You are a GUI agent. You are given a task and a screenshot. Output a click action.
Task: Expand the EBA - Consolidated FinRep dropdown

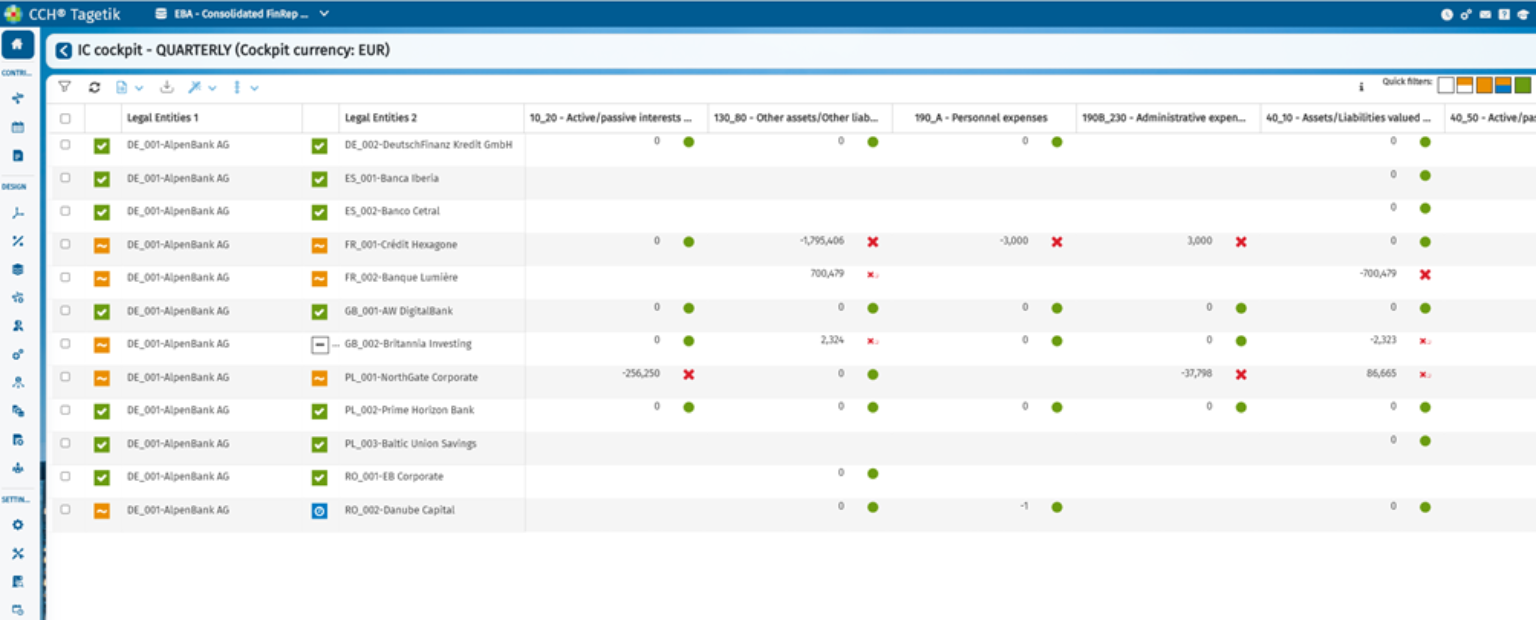(323, 14)
